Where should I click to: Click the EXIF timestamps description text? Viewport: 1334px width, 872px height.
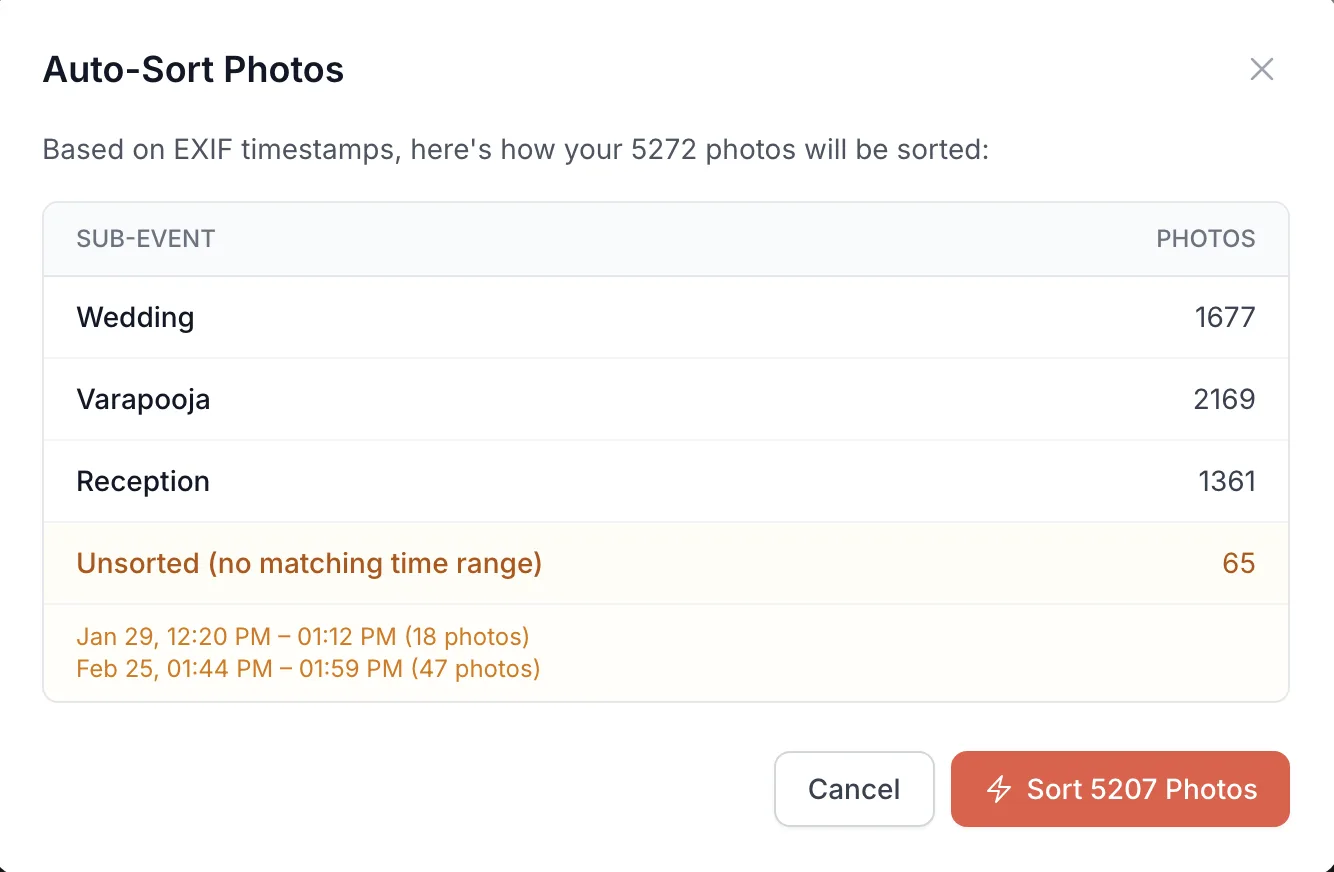click(x=514, y=149)
